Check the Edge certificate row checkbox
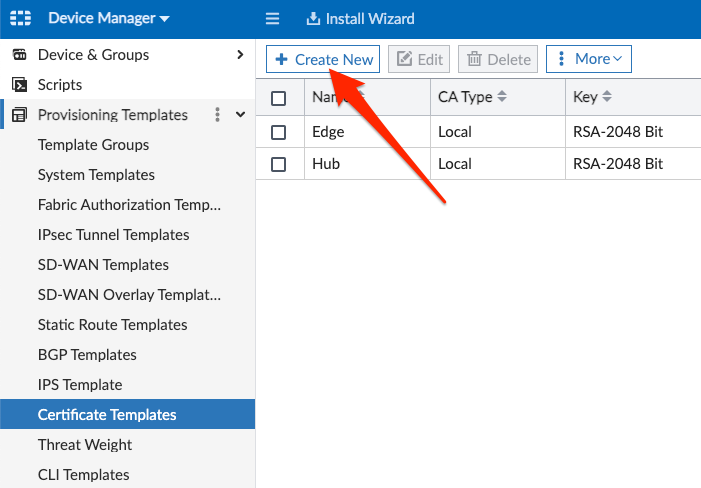The width and height of the screenshot is (701, 488). coord(279,132)
